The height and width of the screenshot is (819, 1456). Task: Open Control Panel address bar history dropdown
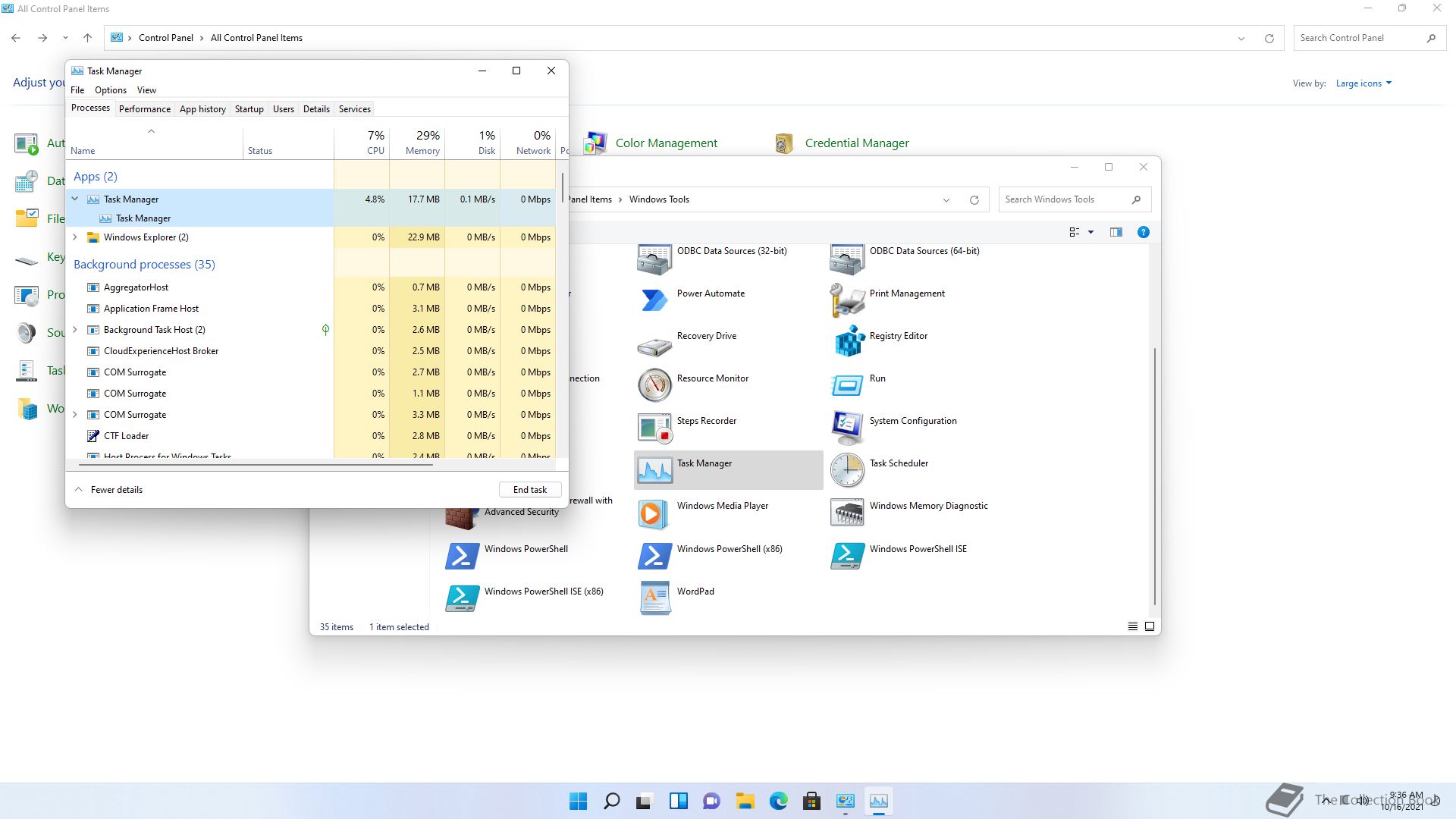click(x=1241, y=38)
